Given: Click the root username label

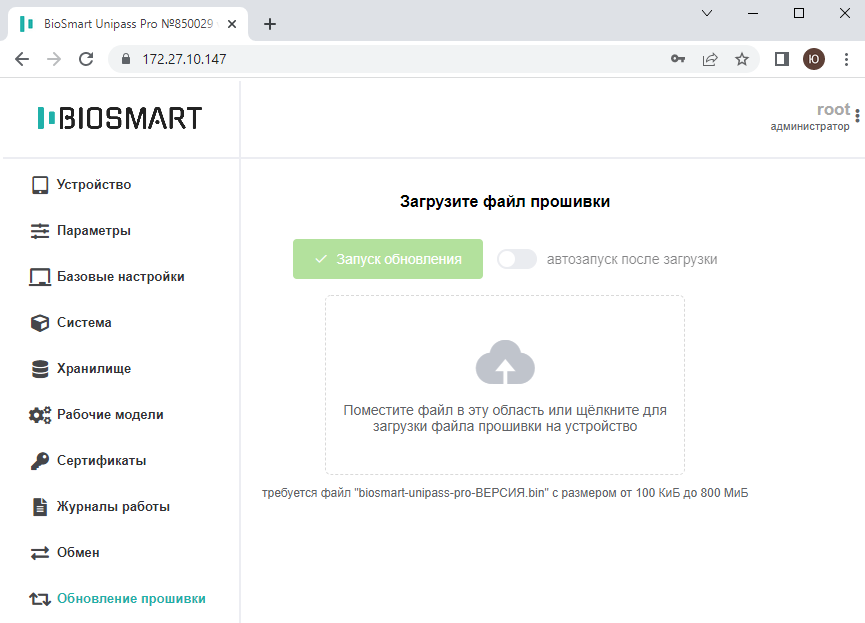Looking at the screenshot, I should tap(834, 109).
